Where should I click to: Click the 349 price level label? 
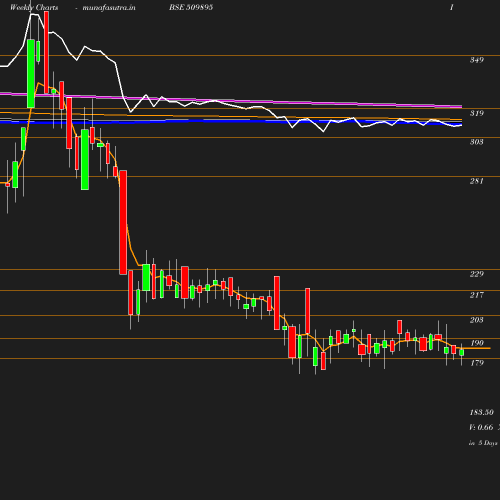pyautogui.click(x=477, y=60)
